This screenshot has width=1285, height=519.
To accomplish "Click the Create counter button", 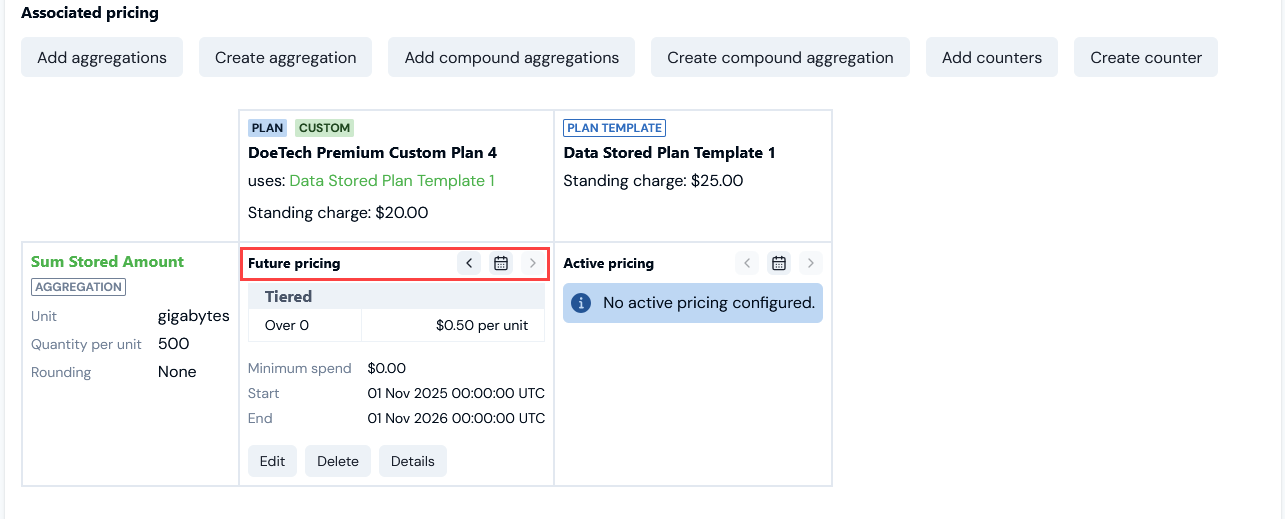I will click(1146, 57).
